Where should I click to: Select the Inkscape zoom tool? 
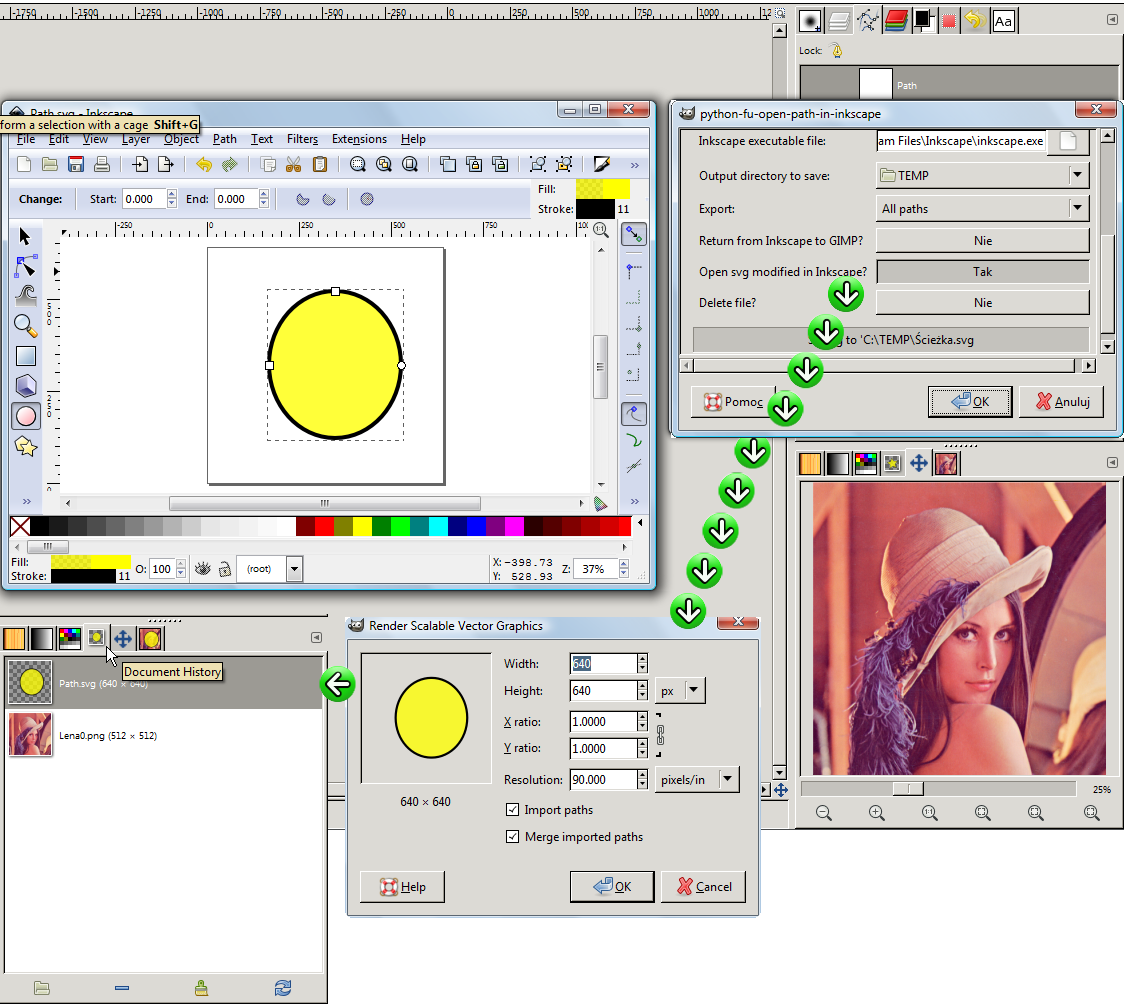tap(26, 326)
